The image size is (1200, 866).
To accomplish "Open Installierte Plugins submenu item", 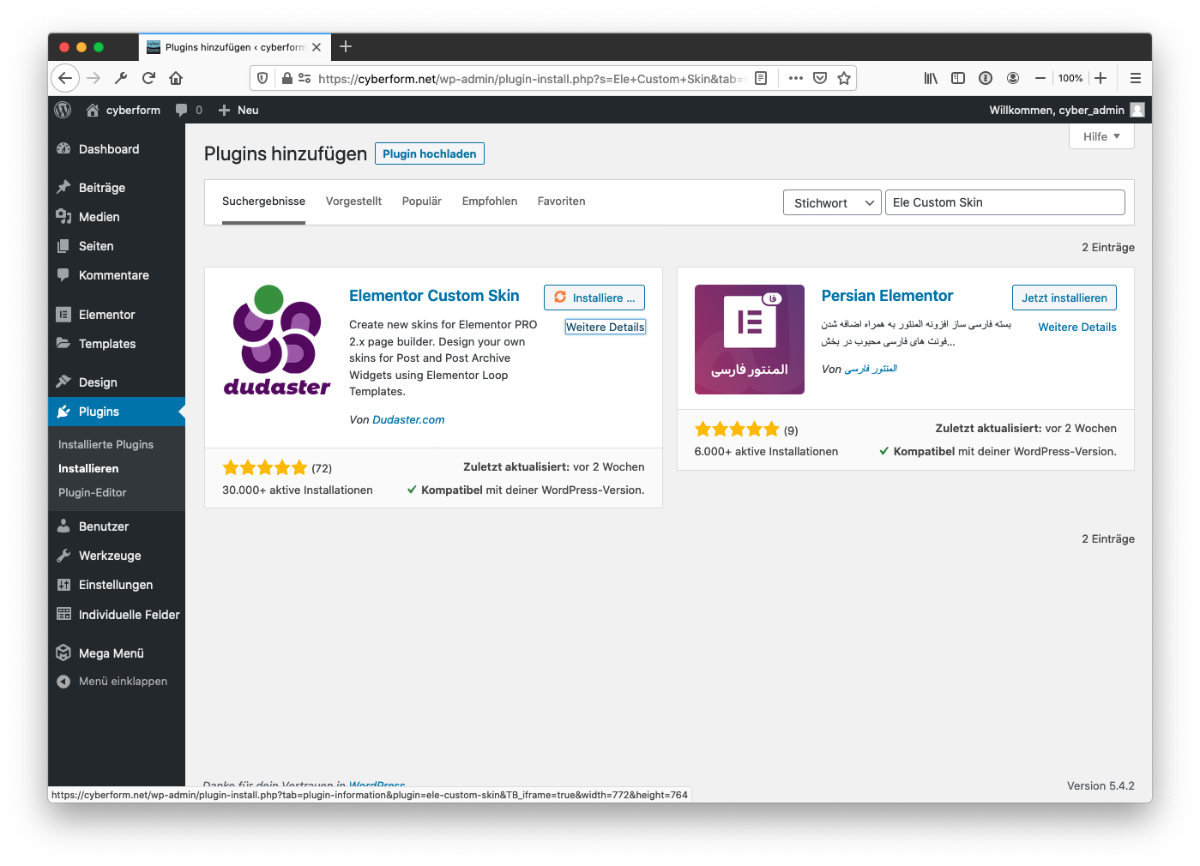I will [x=106, y=444].
